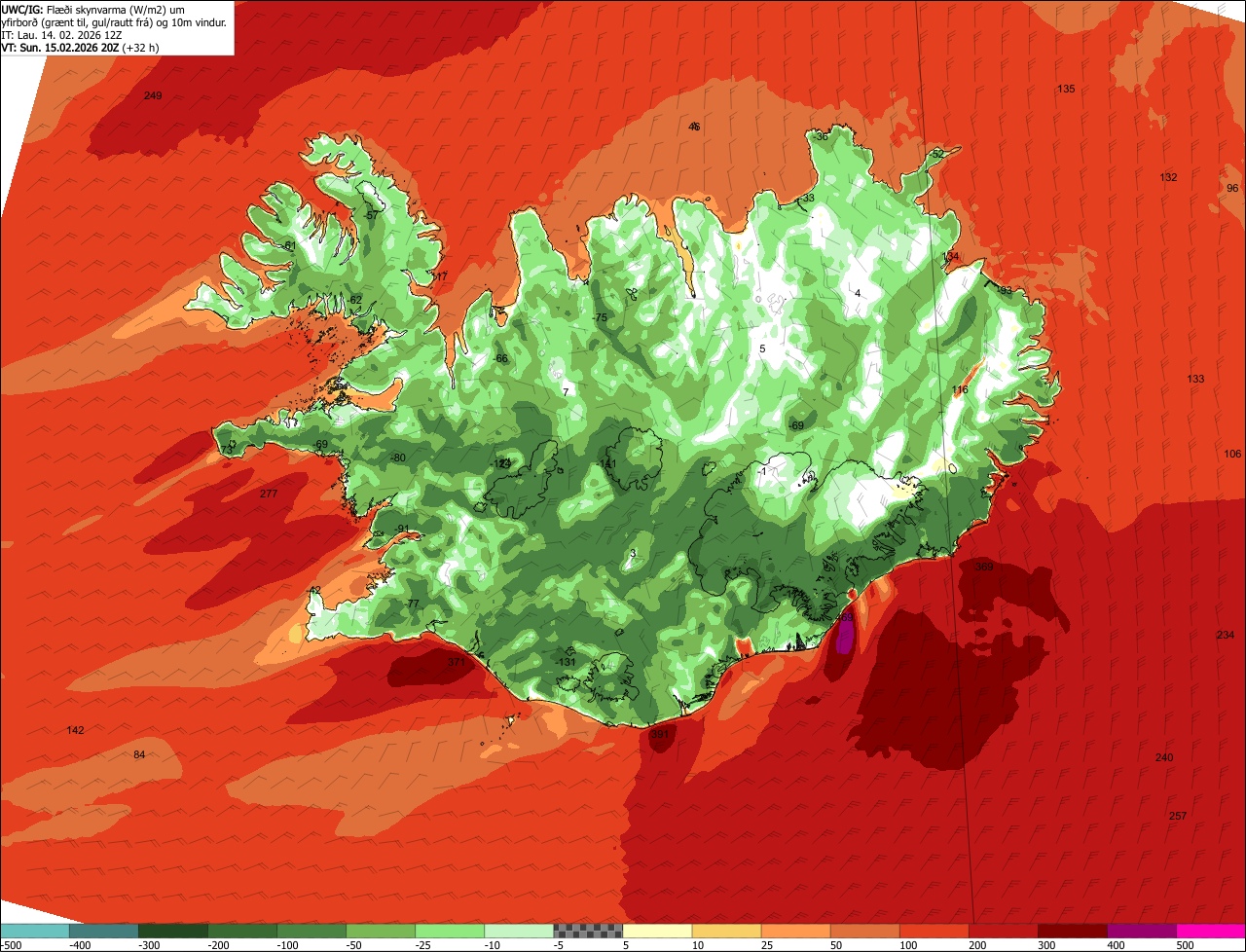Screen dimensions: 1246x952
Task: Click the map value 277
Action: (269, 494)
